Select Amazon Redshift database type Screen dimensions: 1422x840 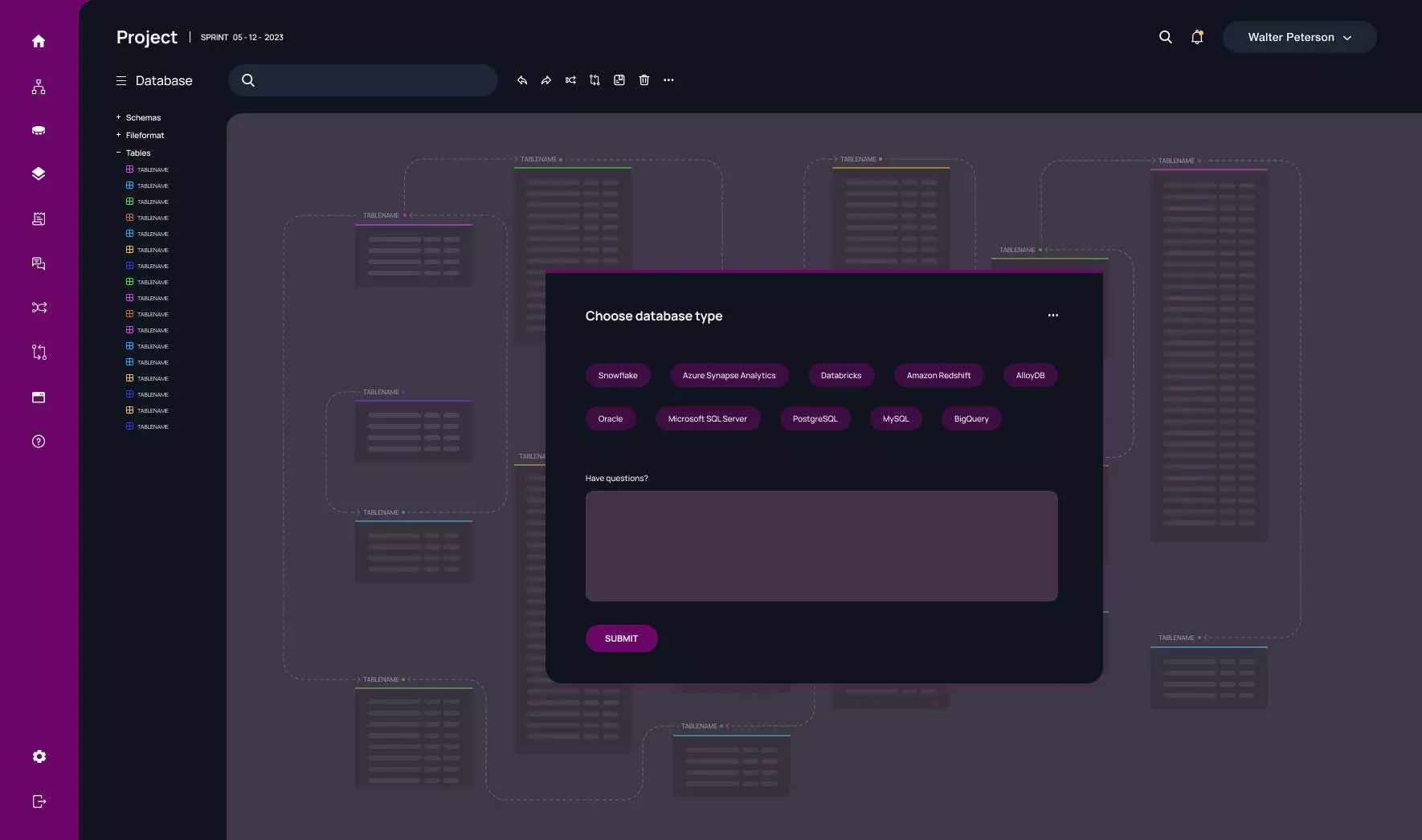pos(938,375)
